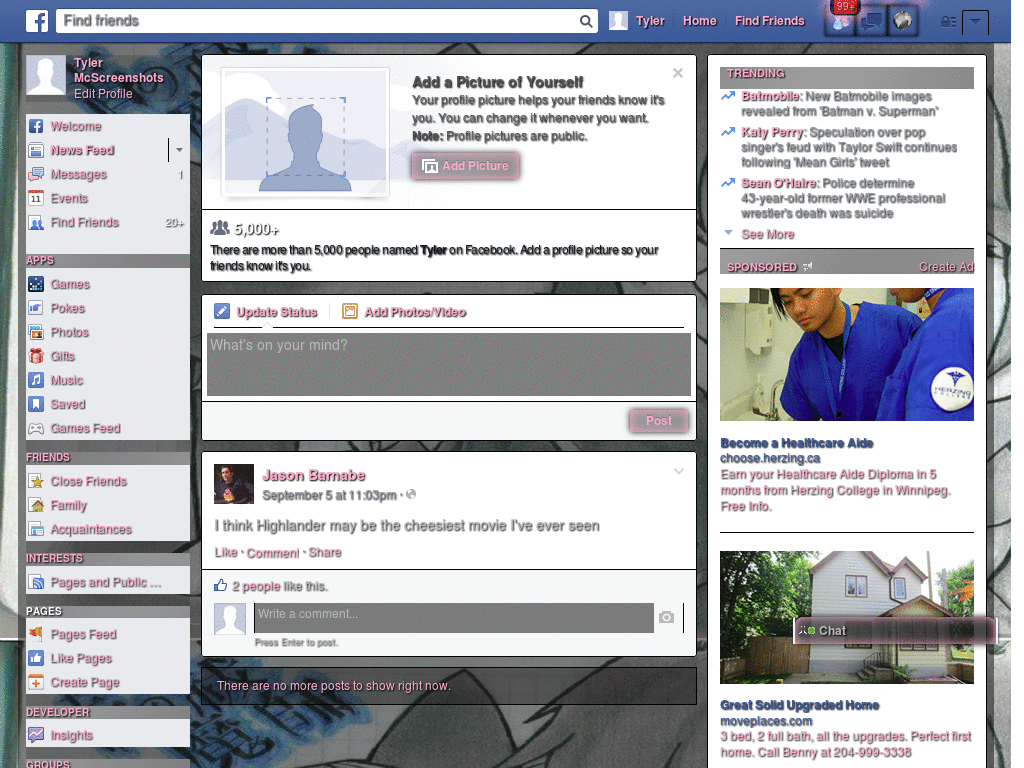This screenshot has width=1024, height=768.
Task: Click the Facebook logo icon
Action: click(x=37, y=21)
